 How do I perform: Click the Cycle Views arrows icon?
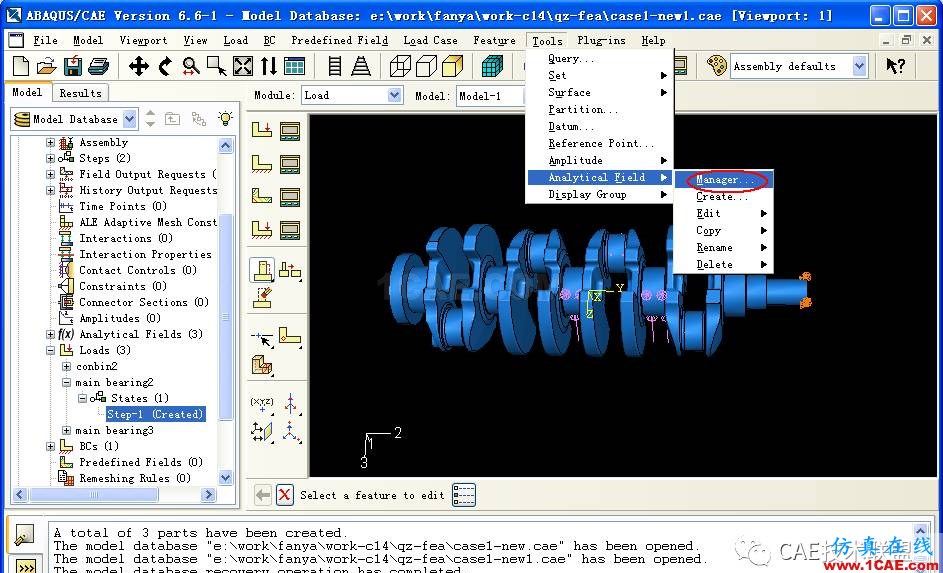tap(269, 66)
